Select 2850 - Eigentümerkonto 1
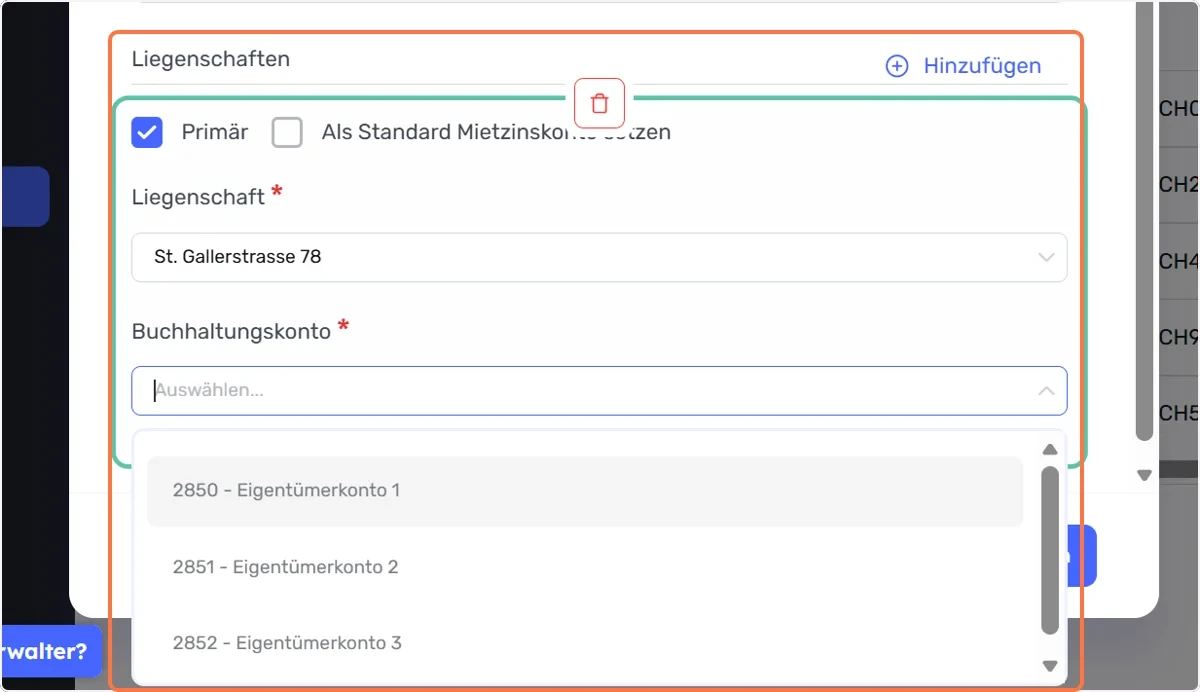 [x=585, y=491]
